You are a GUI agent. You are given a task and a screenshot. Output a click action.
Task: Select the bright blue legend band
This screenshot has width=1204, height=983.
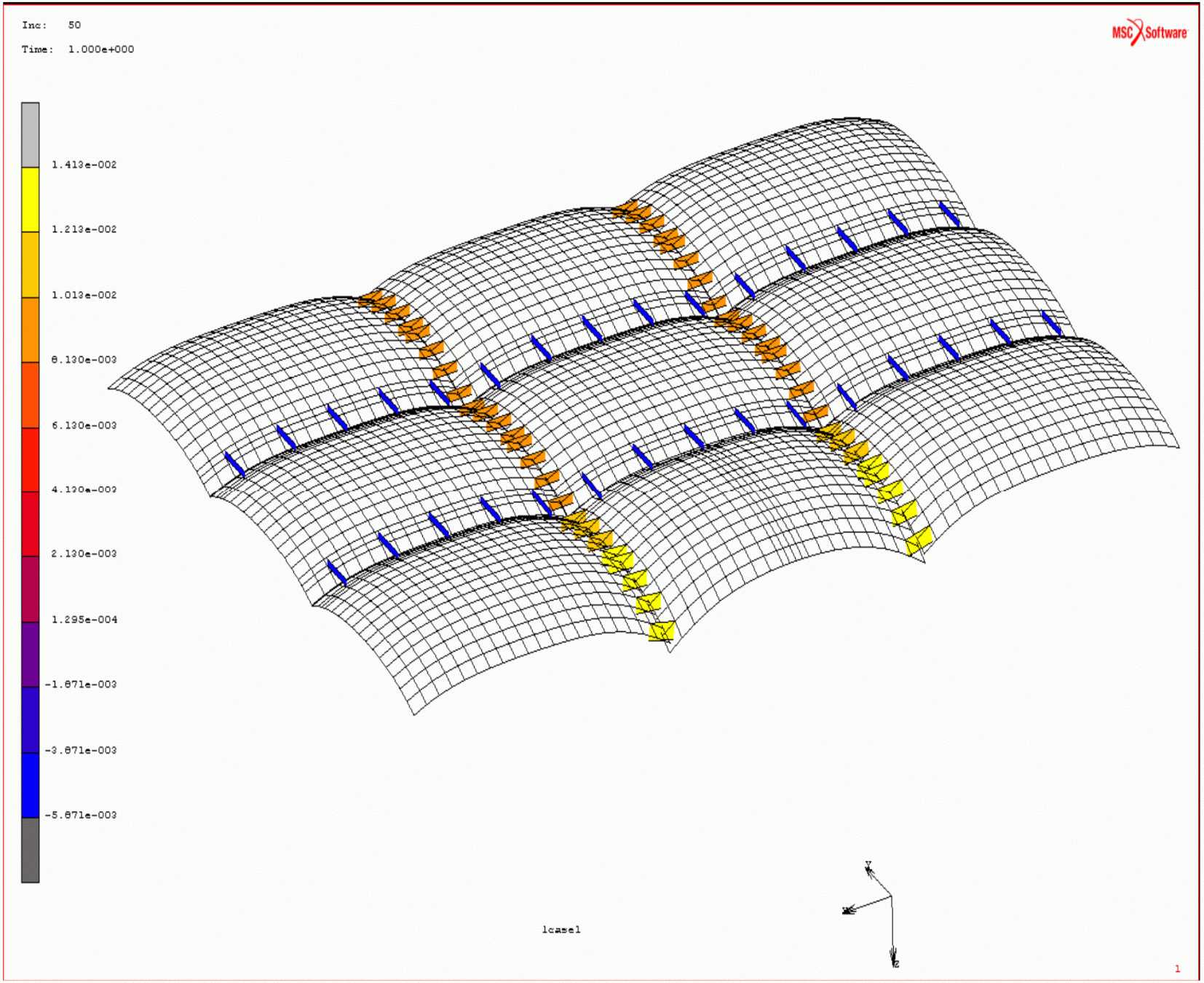[x=30, y=785]
